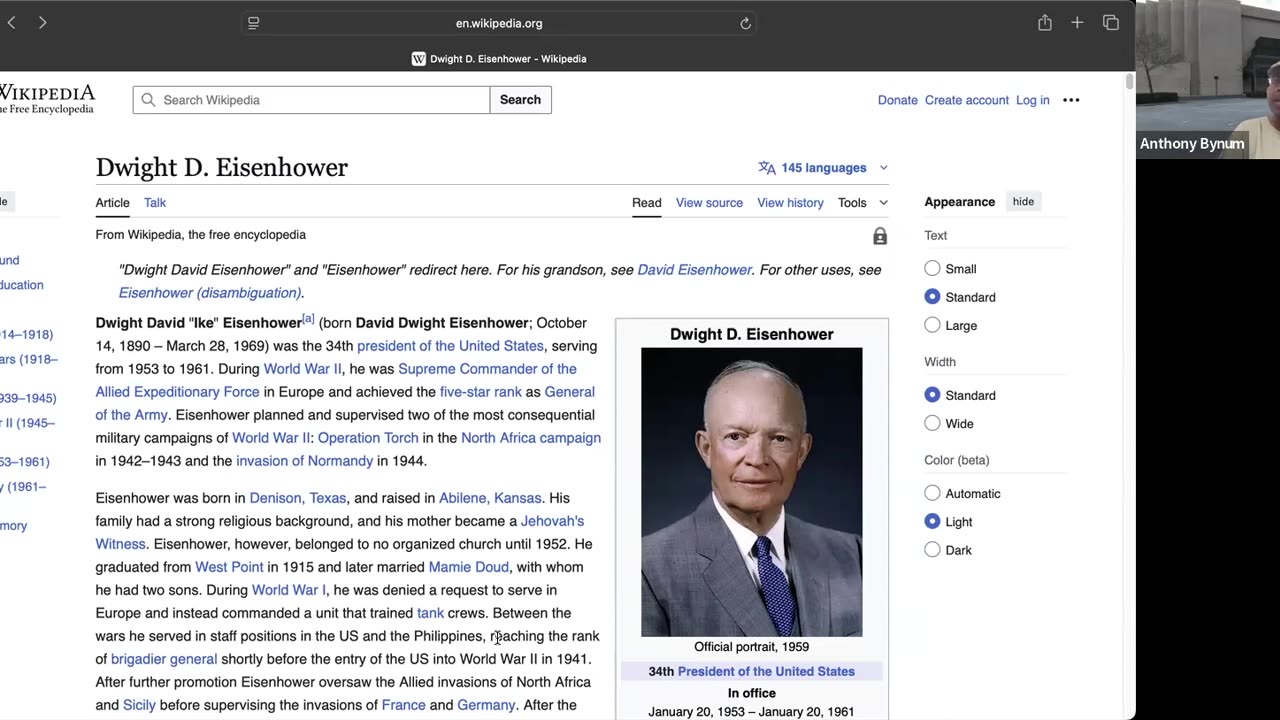The image size is (1280, 720).
Task: Open the footnote [a] reference
Action: (x=308, y=319)
